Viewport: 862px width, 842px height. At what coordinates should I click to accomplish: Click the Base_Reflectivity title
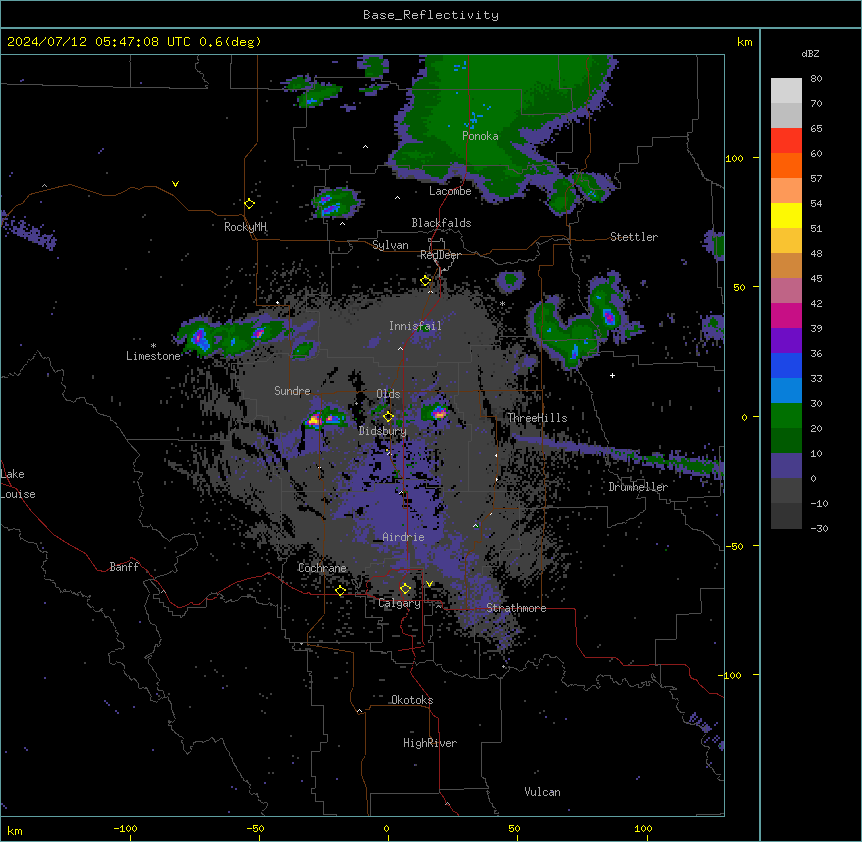(x=431, y=15)
